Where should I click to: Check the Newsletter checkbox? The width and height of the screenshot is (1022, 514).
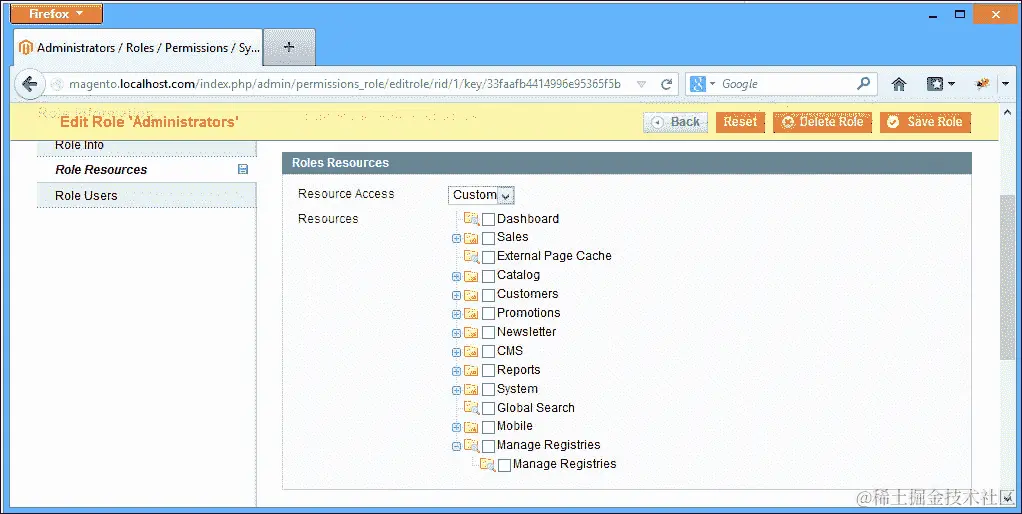(488, 333)
